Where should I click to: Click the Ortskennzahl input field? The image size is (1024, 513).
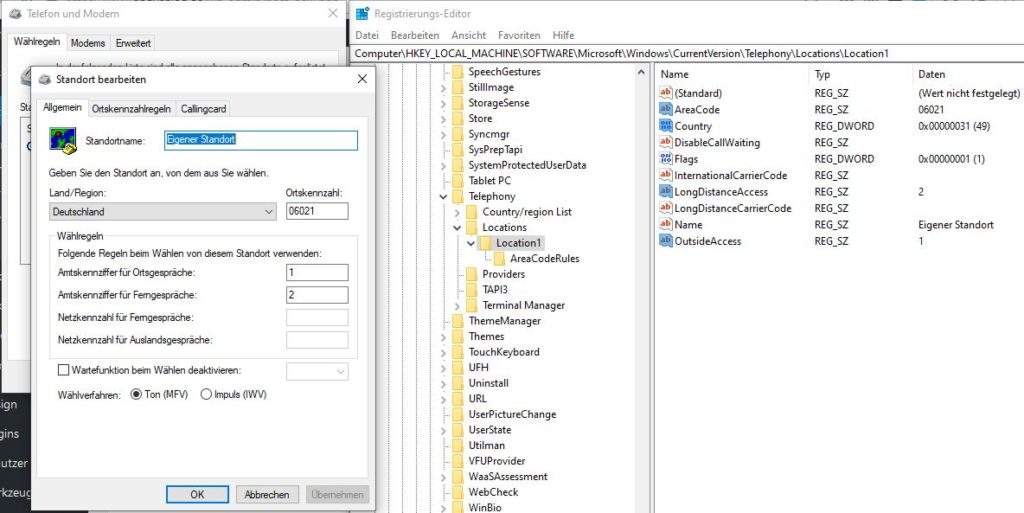pyautogui.click(x=316, y=212)
